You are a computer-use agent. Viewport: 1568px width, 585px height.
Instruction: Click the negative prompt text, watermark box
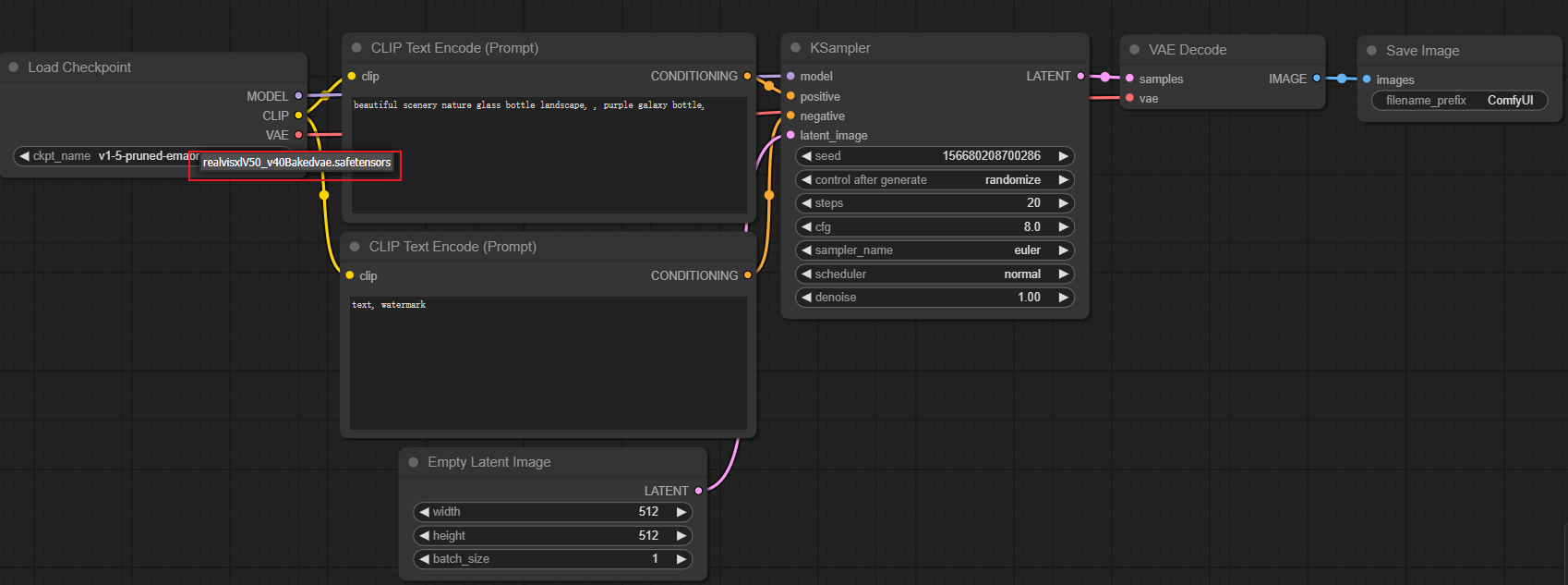548,362
